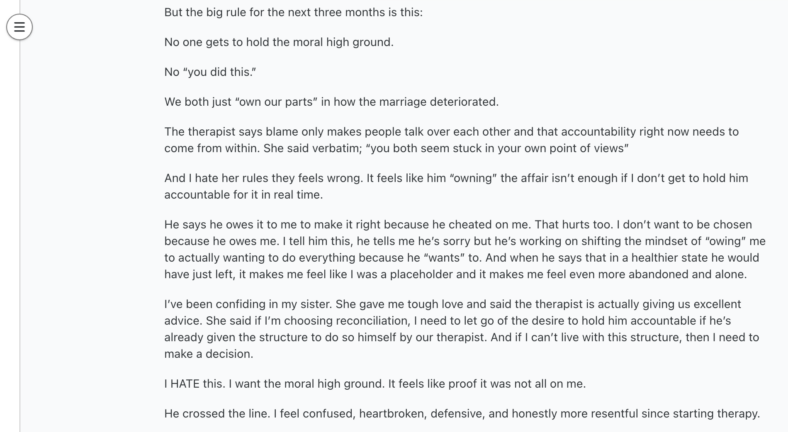Viewport: 788px width, 432px height.
Task: Click the paragraph starting "And I hate her rules"
Action: click(x=456, y=186)
